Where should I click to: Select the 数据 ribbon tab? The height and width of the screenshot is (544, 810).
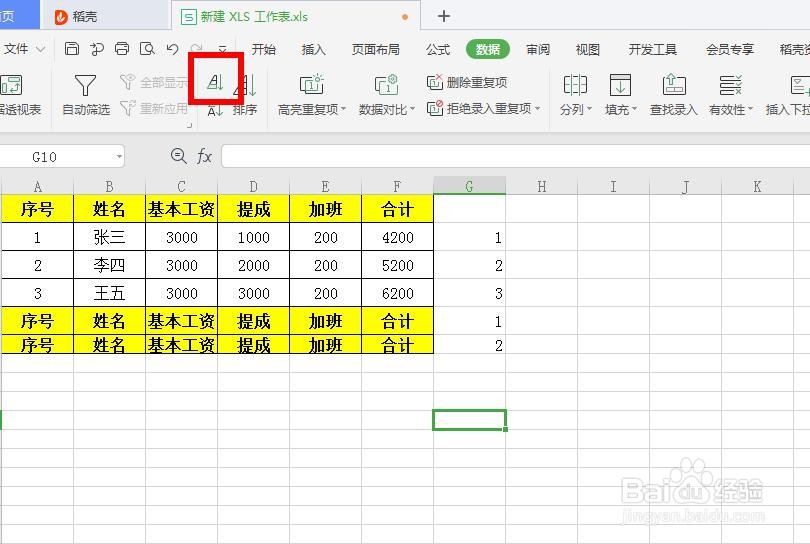[x=488, y=49]
